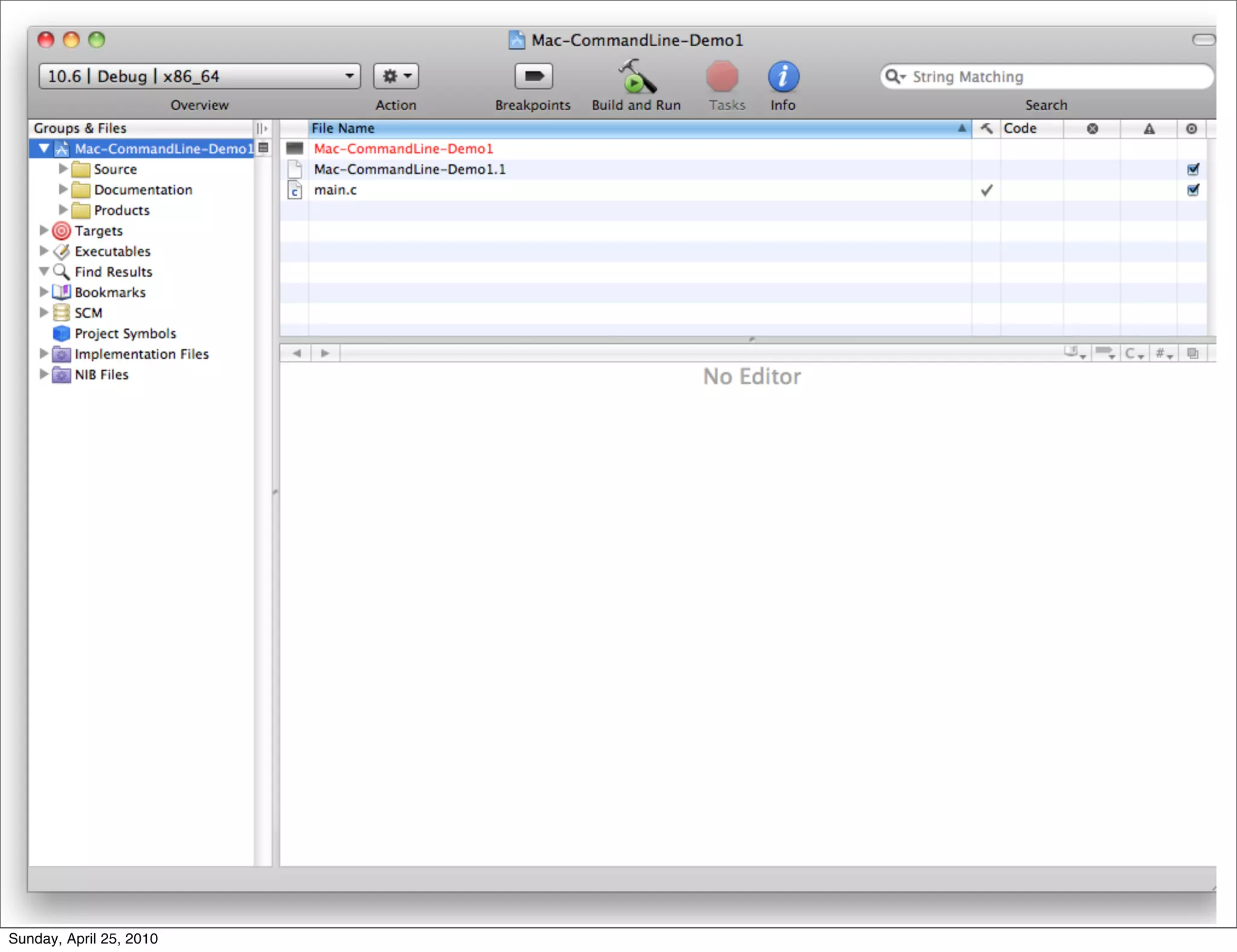This screenshot has width=1237, height=952.
Task: Uncheck target checkbox for Mac-CommandLine-Demo1.1
Action: (x=1193, y=170)
